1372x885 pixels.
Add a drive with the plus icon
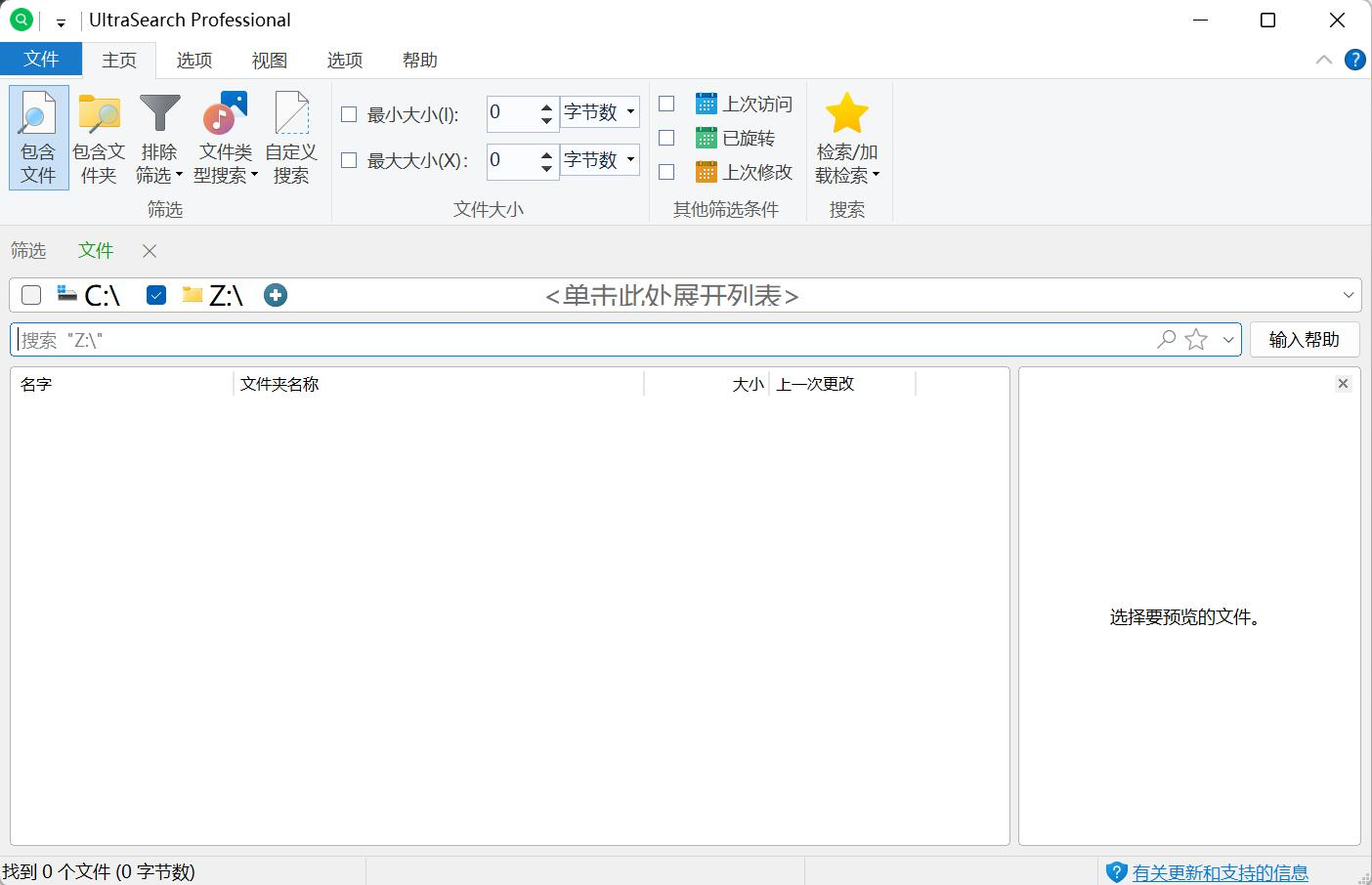[276, 295]
